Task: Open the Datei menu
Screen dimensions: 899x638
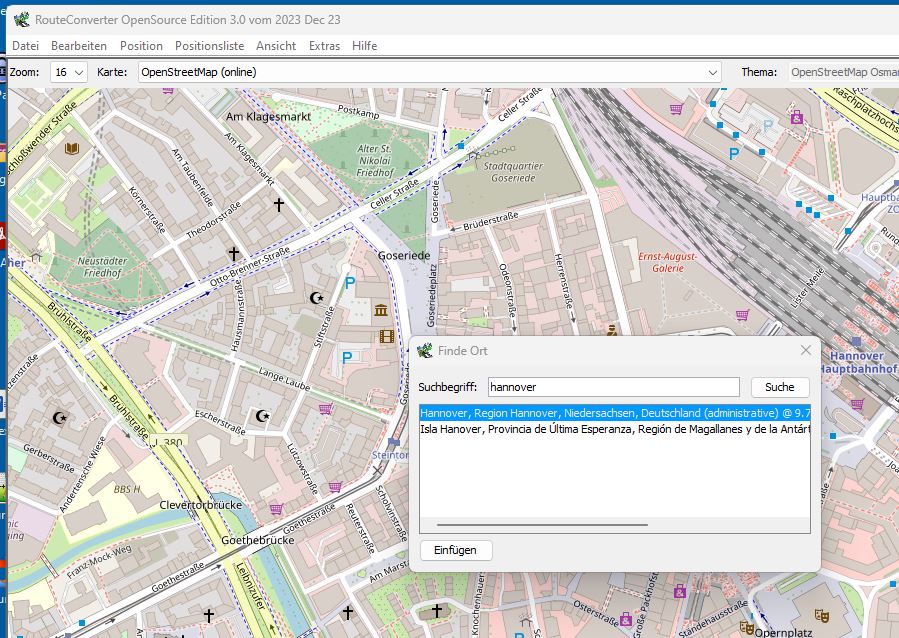Action: click(25, 46)
